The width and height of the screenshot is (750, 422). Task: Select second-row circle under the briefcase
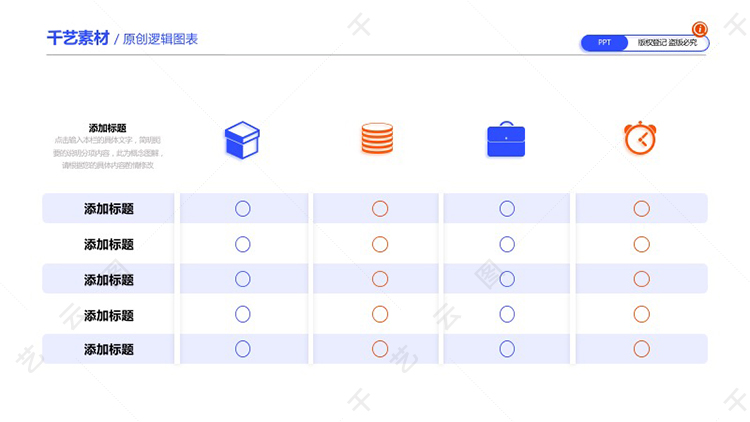pos(507,244)
